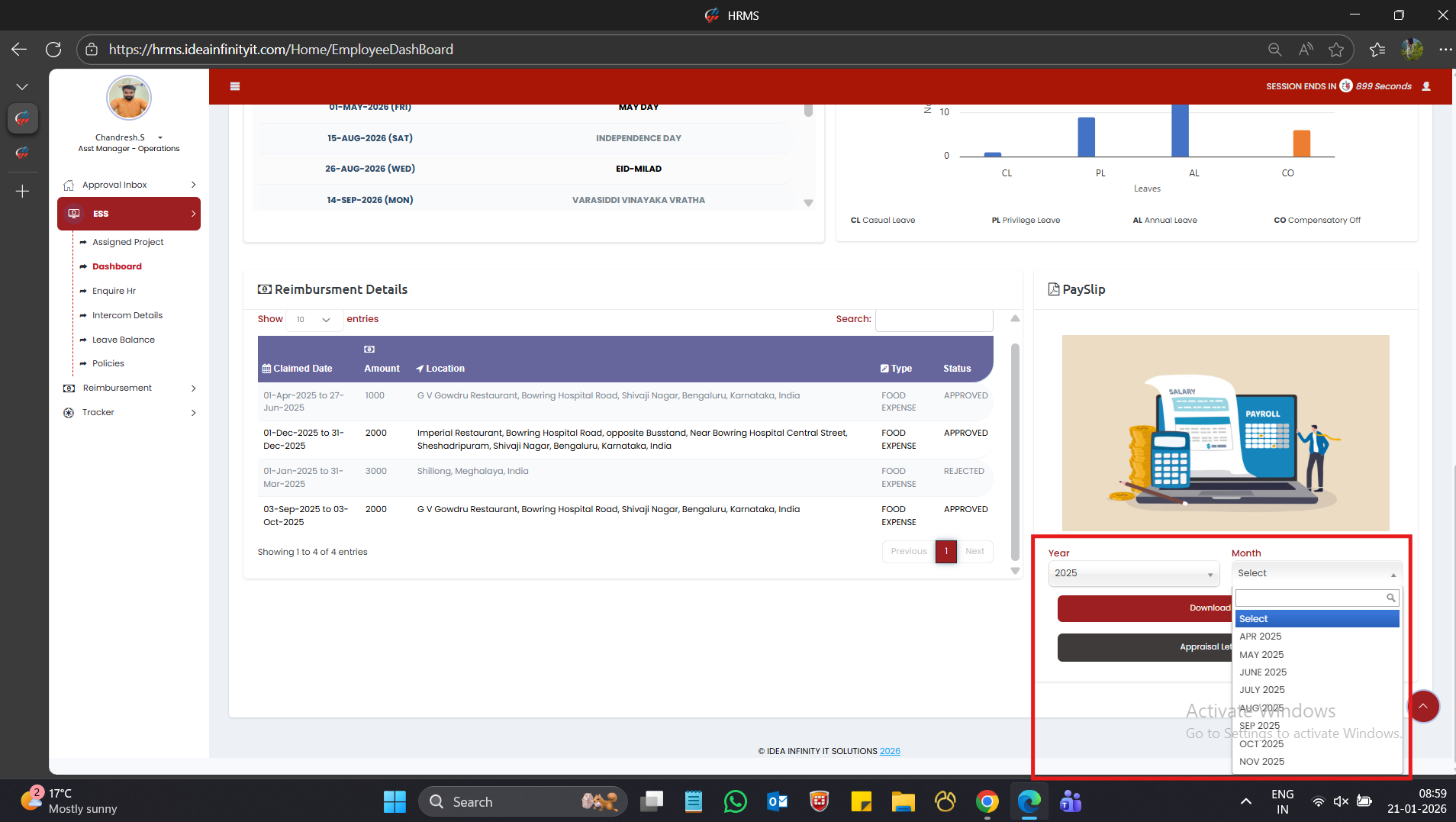Open WhatsApp from the taskbar
Screen dimensions: 1456x822
point(735,801)
